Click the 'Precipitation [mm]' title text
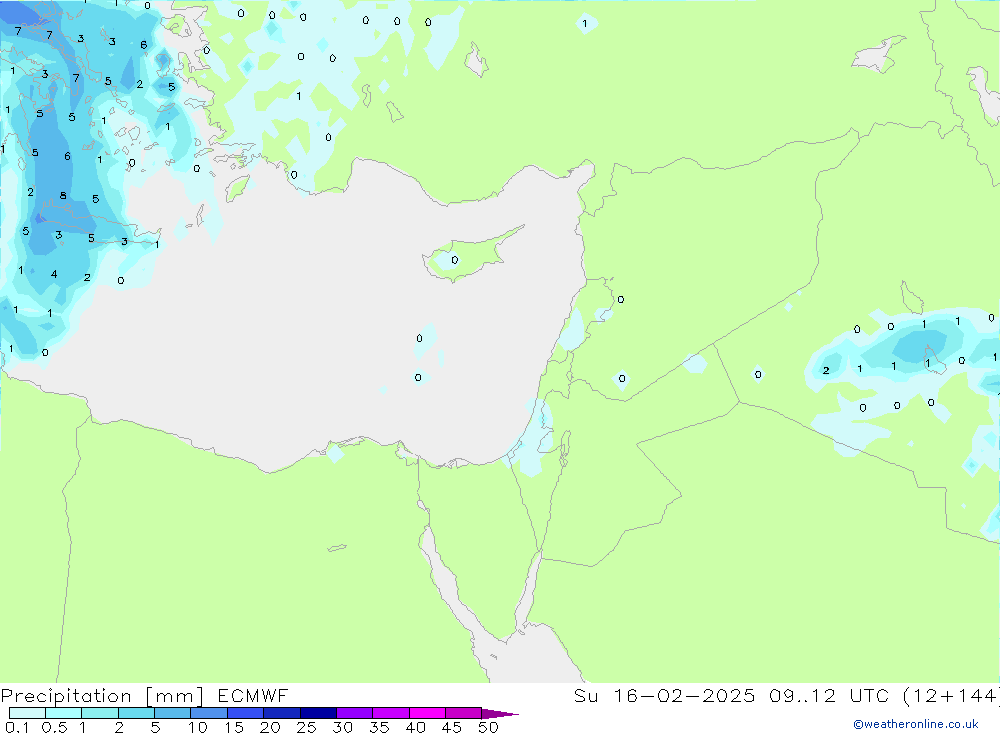The height and width of the screenshot is (733, 1000). (x=102, y=696)
